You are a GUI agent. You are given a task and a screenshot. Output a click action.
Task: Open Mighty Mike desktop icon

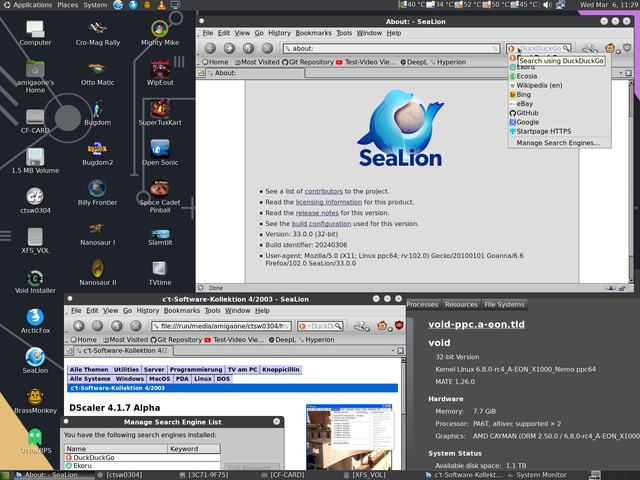160,33
